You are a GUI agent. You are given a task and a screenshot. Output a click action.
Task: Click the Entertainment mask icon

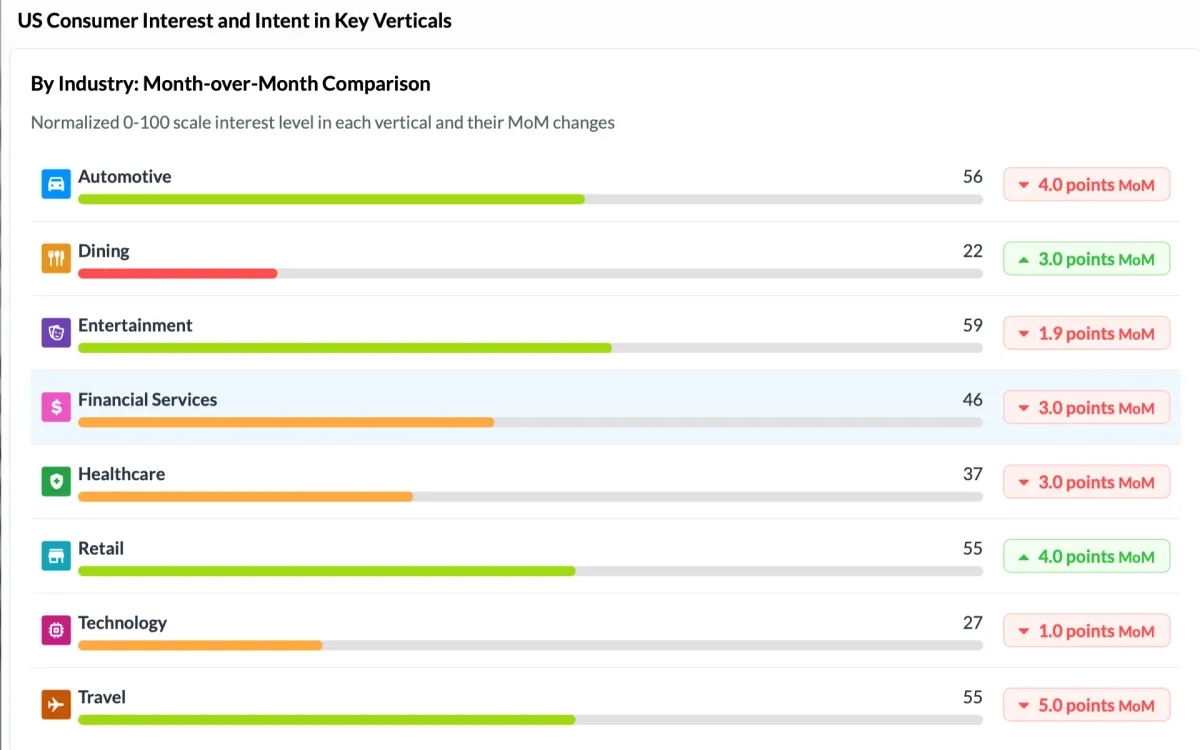point(56,333)
